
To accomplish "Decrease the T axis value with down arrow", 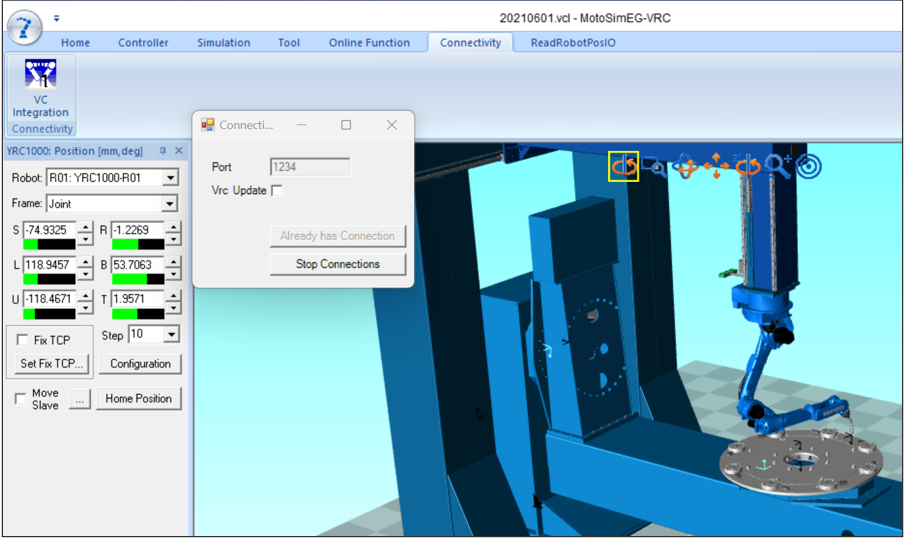I will [x=173, y=307].
